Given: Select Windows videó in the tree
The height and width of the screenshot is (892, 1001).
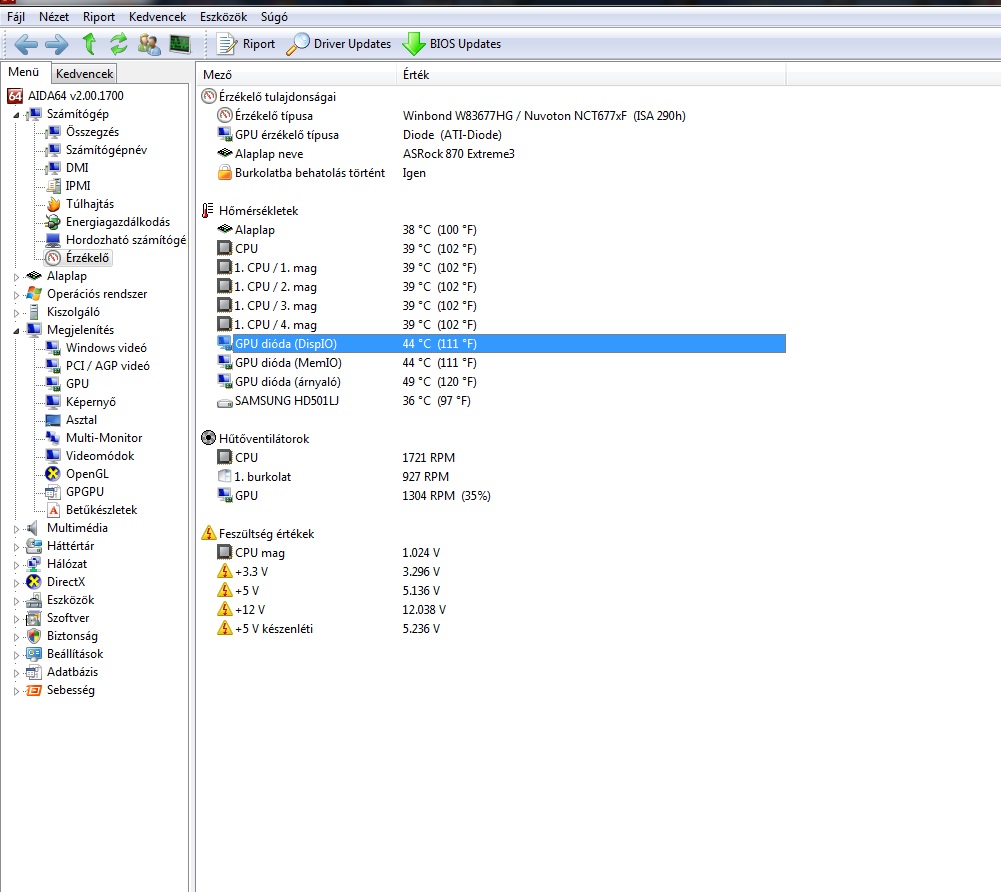Looking at the screenshot, I should click(x=106, y=347).
